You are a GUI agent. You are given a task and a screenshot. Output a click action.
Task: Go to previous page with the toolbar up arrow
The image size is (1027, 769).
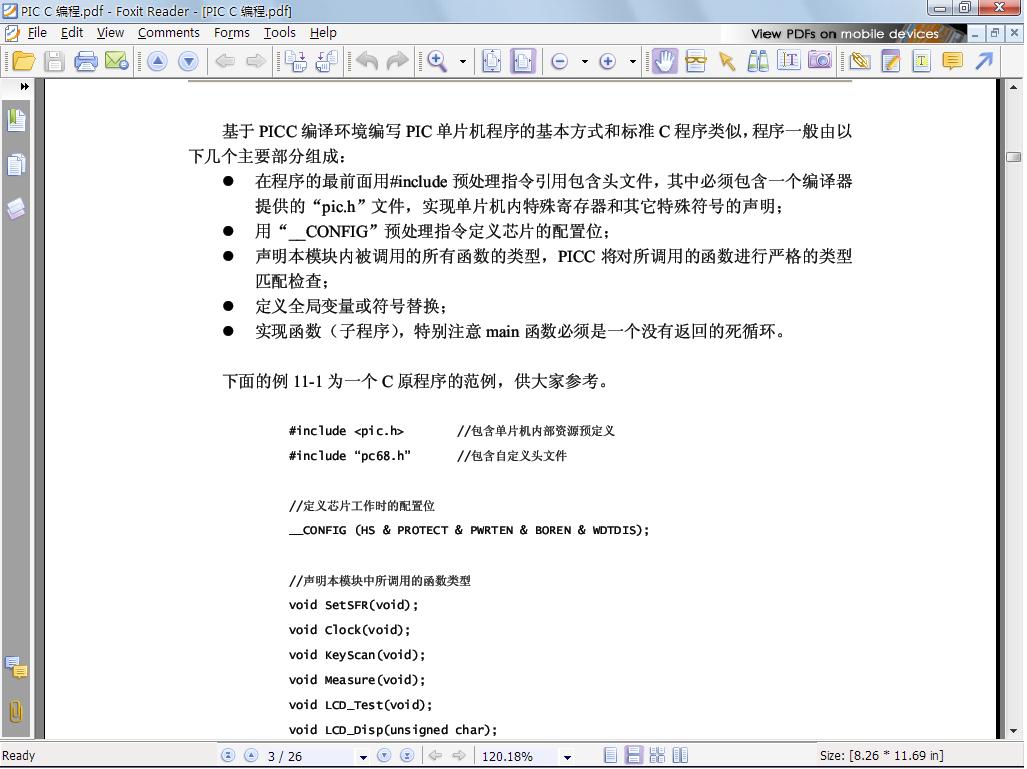157,62
